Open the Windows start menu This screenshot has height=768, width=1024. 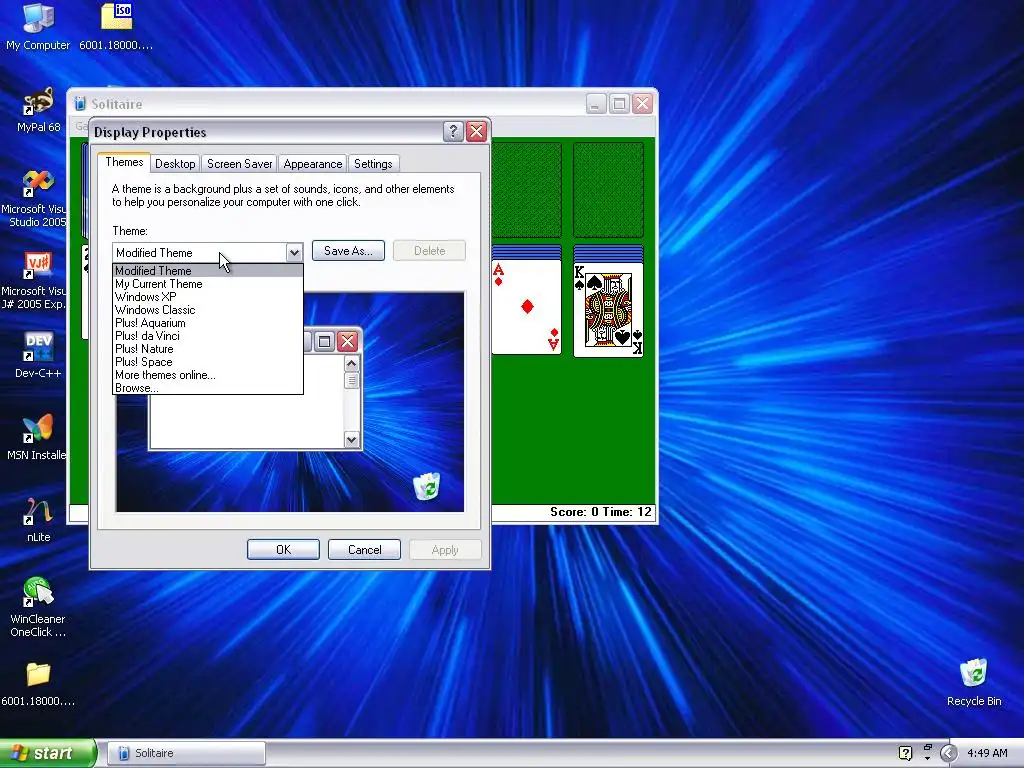tap(47, 753)
